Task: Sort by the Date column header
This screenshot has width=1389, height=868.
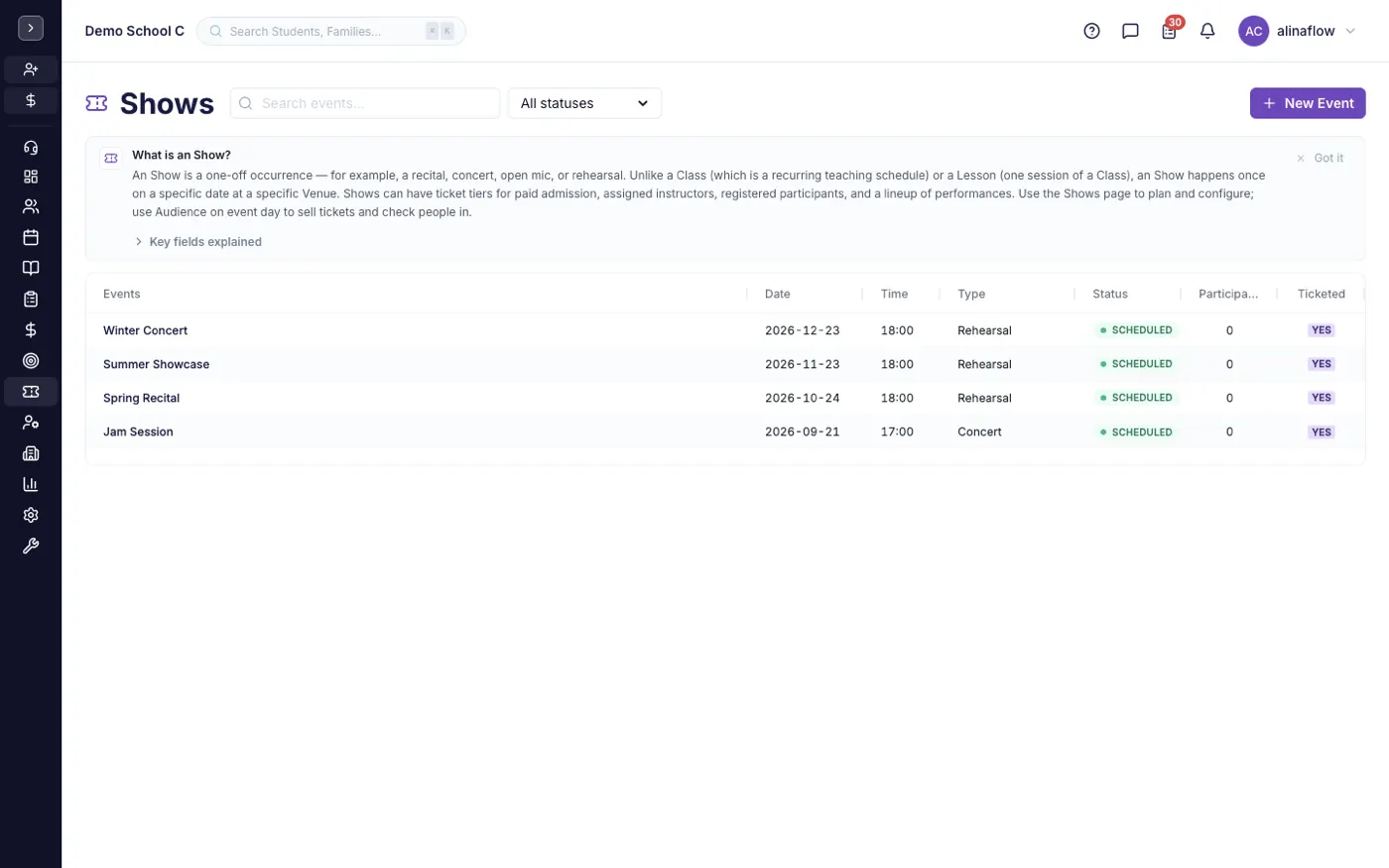Action: pos(778,294)
